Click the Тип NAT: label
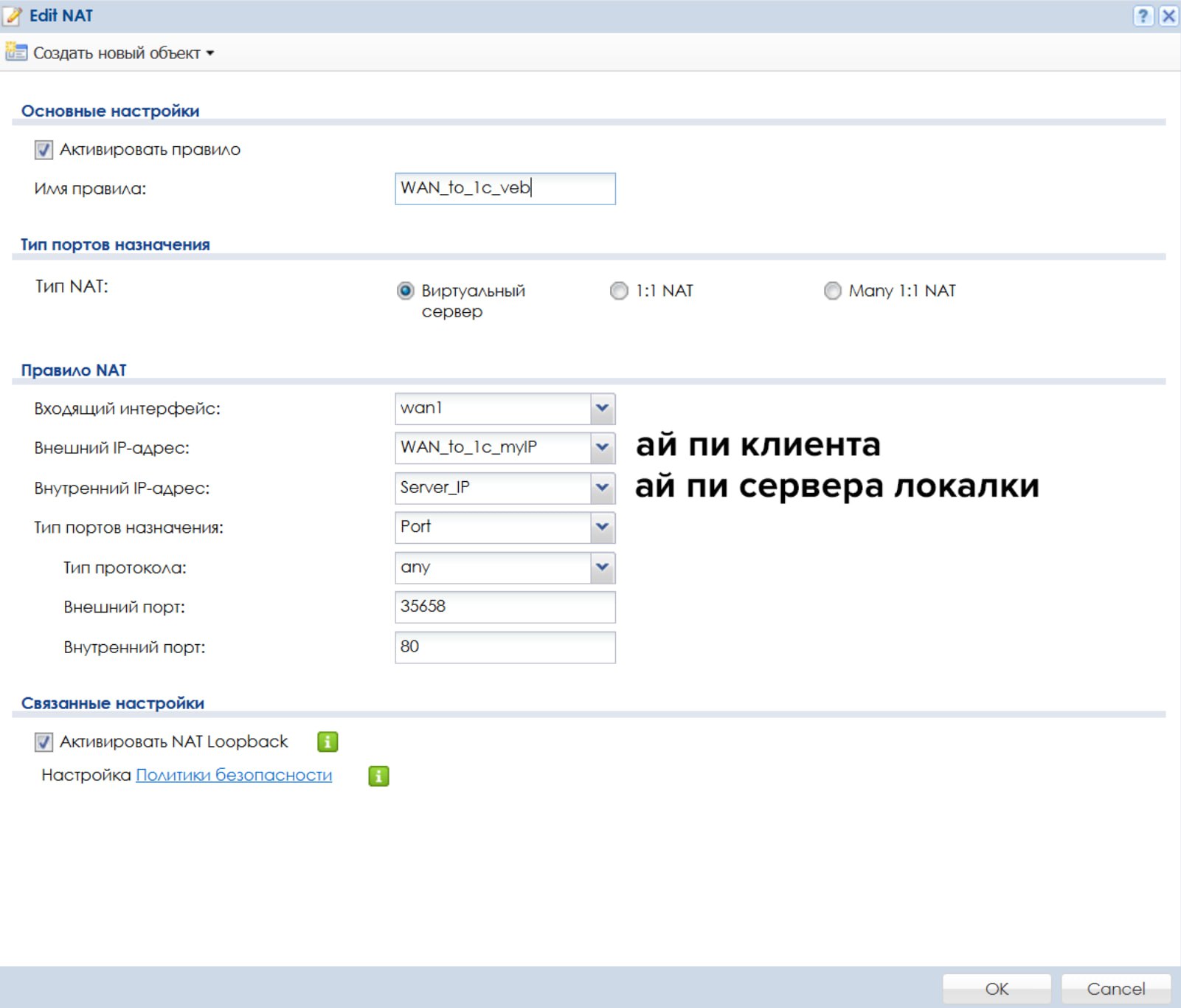The height and width of the screenshot is (1008, 1181). click(72, 286)
